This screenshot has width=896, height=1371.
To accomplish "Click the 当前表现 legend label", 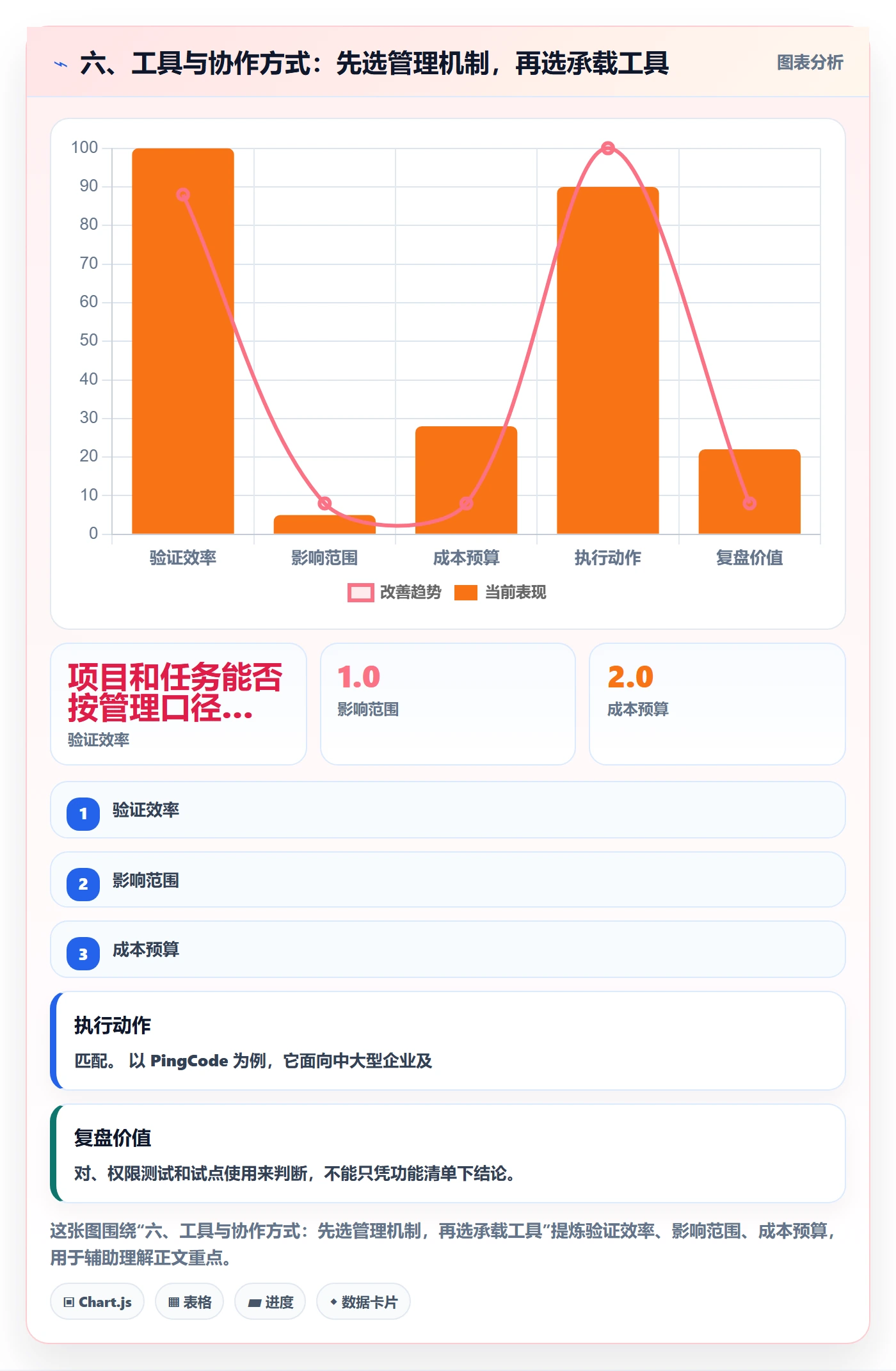I will 515,593.
